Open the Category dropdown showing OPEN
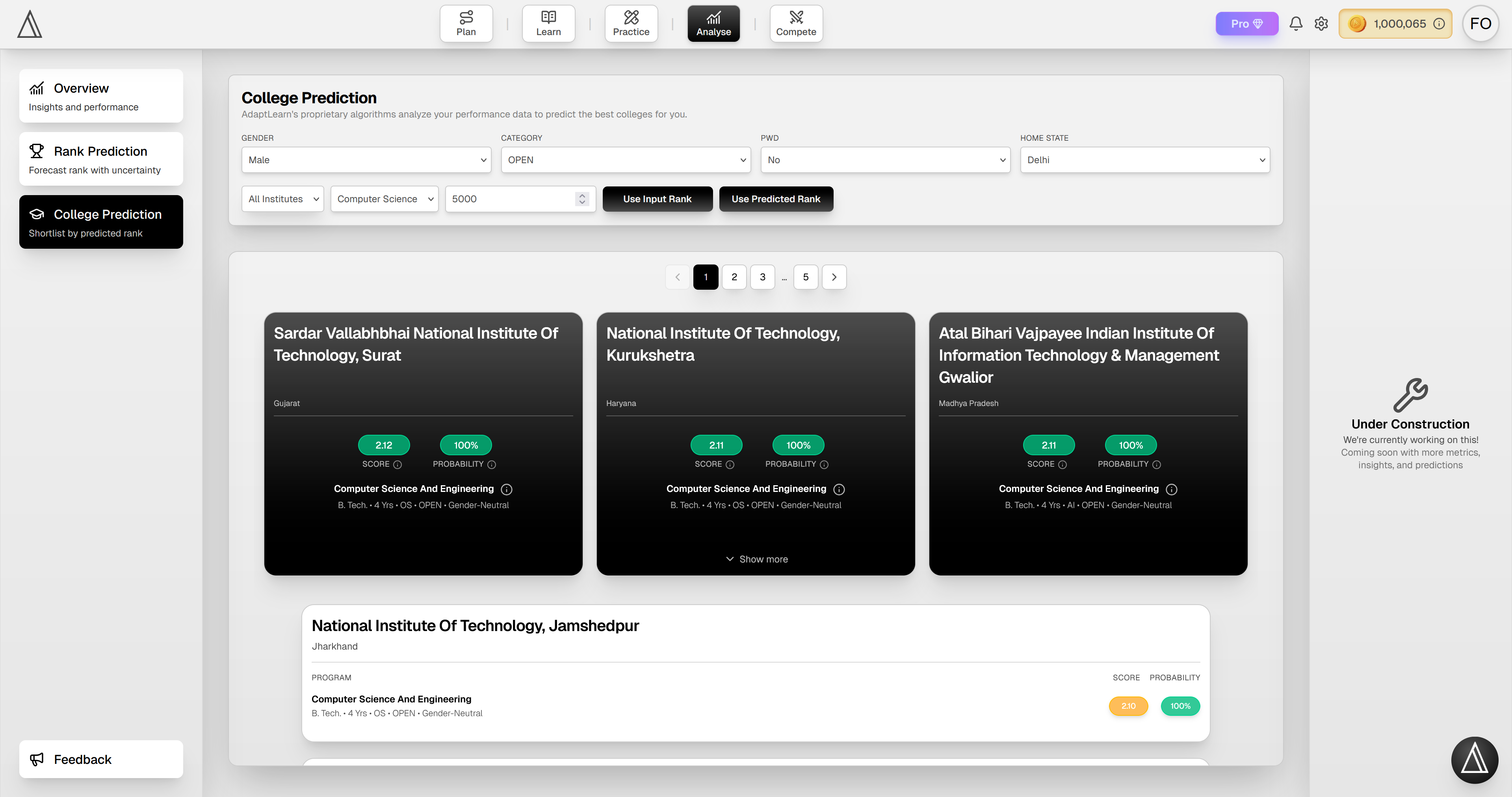Image resolution: width=1512 pixels, height=797 pixels. tap(625, 159)
